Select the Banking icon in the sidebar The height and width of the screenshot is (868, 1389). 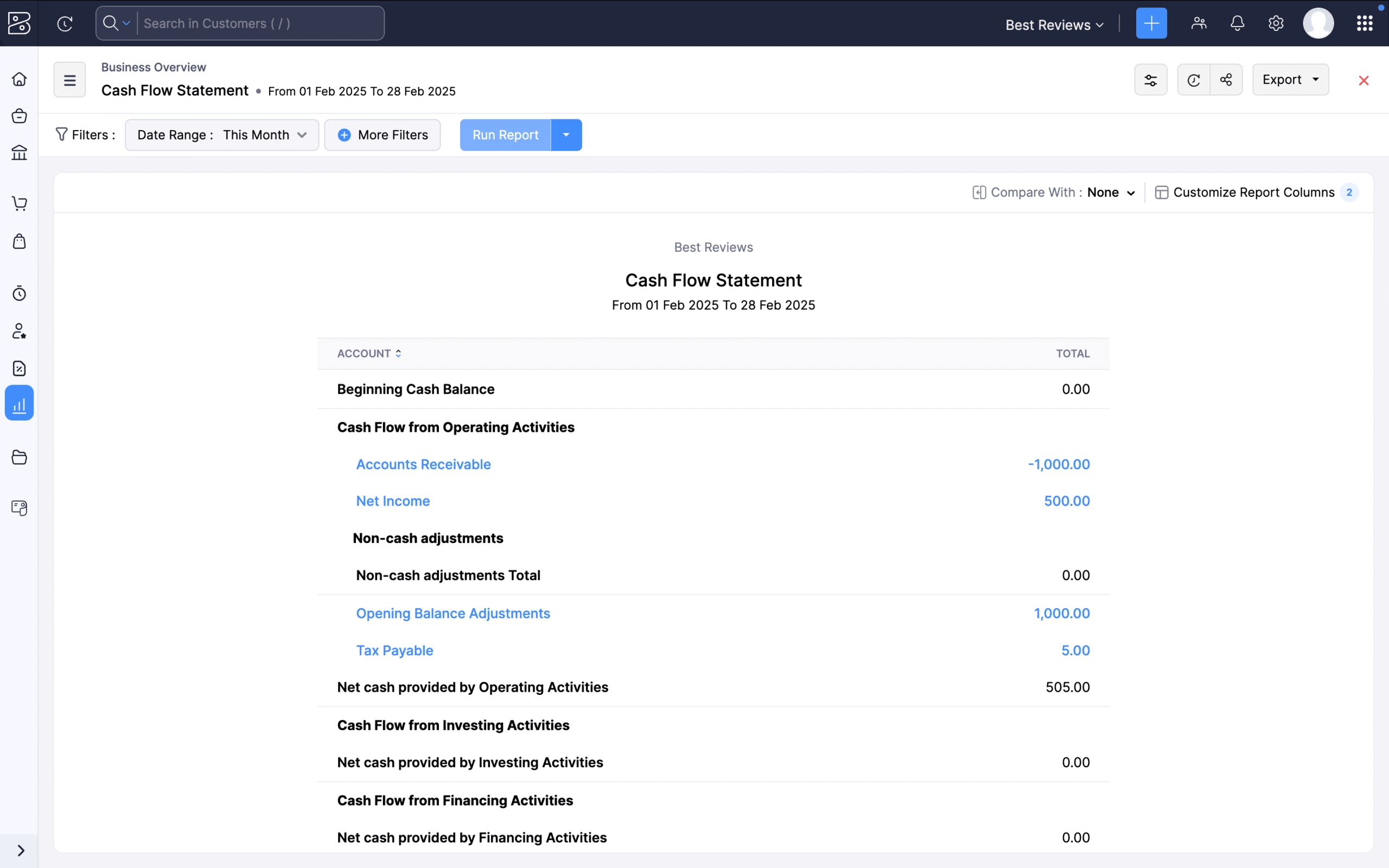click(19, 152)
